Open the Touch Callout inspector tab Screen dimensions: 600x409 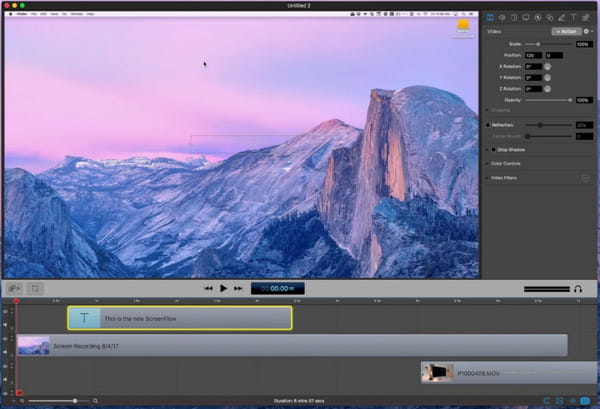pos(549,18)
